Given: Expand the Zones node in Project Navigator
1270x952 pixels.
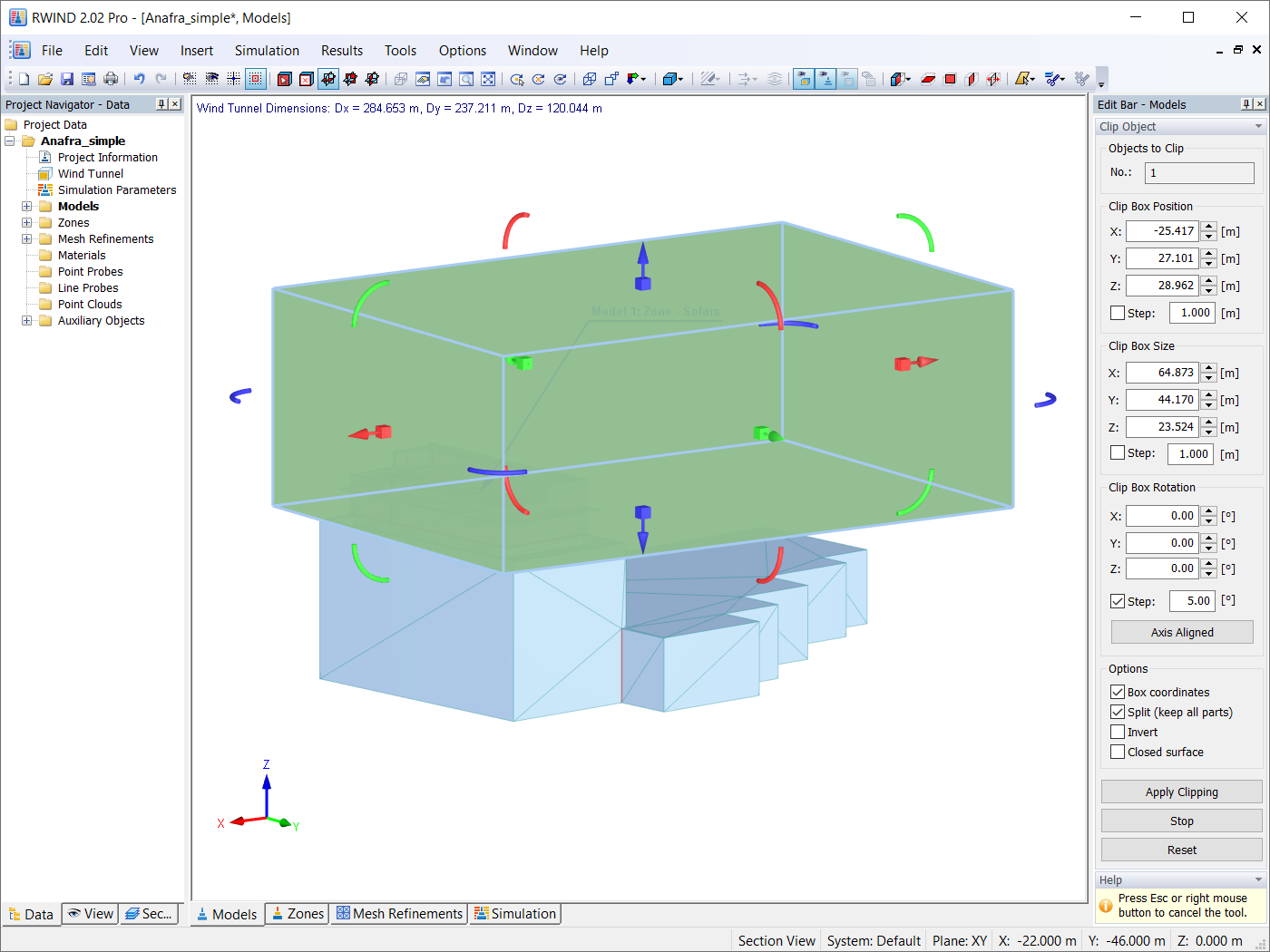Looking at the screenshot, I should pyautogui.click(x=26, y=222).
